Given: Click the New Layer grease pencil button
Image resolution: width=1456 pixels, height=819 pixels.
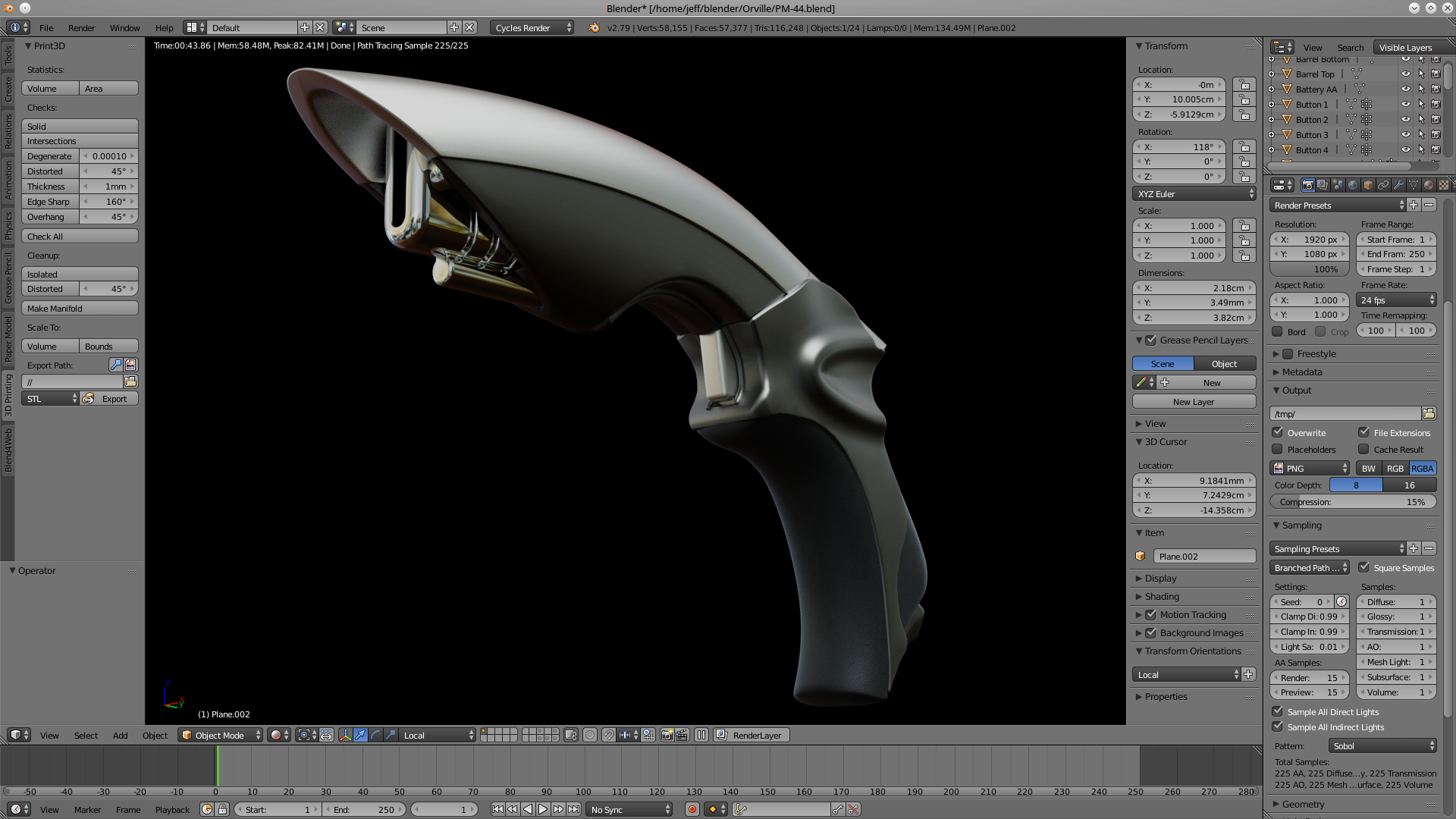Looking at the screenshot, I should pos(1194,402).
